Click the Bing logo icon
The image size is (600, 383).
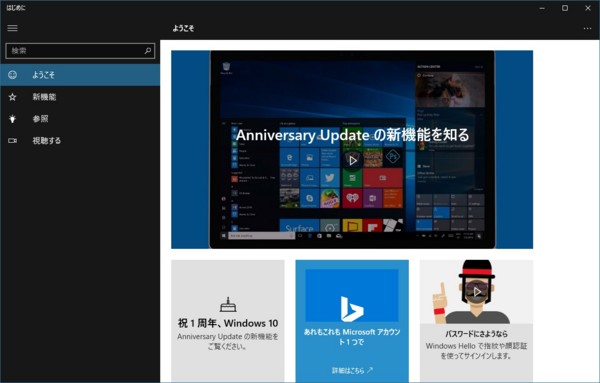pos(352,309)
